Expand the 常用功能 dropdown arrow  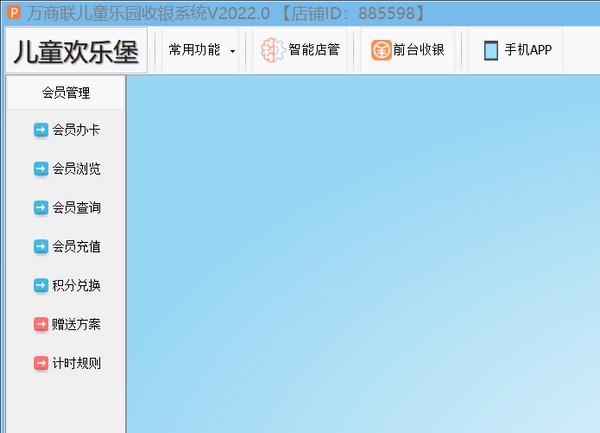pyautogui.click(x=233, y=51)
